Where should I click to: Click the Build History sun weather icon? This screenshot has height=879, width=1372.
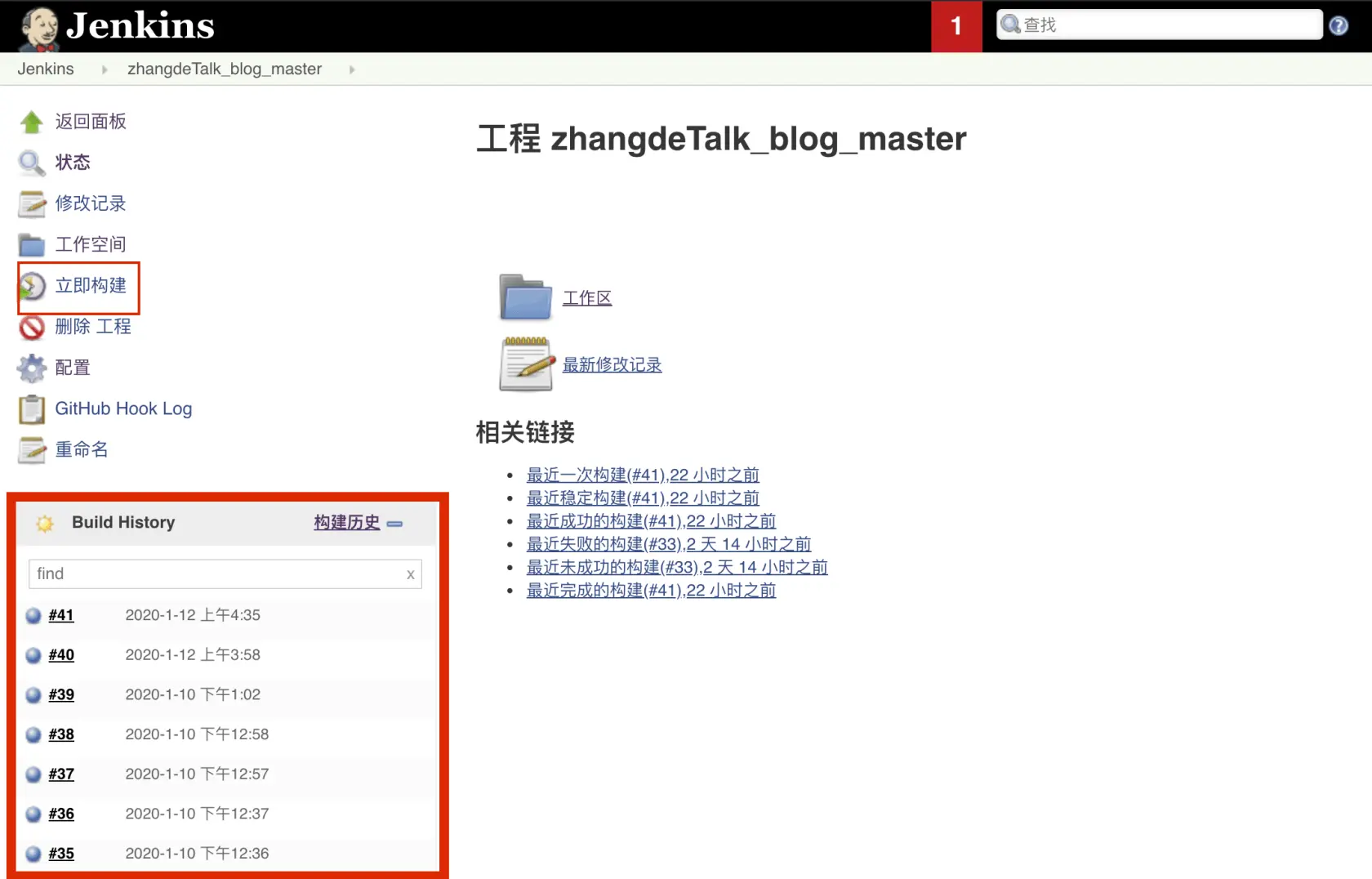click(x=45, y=523)
